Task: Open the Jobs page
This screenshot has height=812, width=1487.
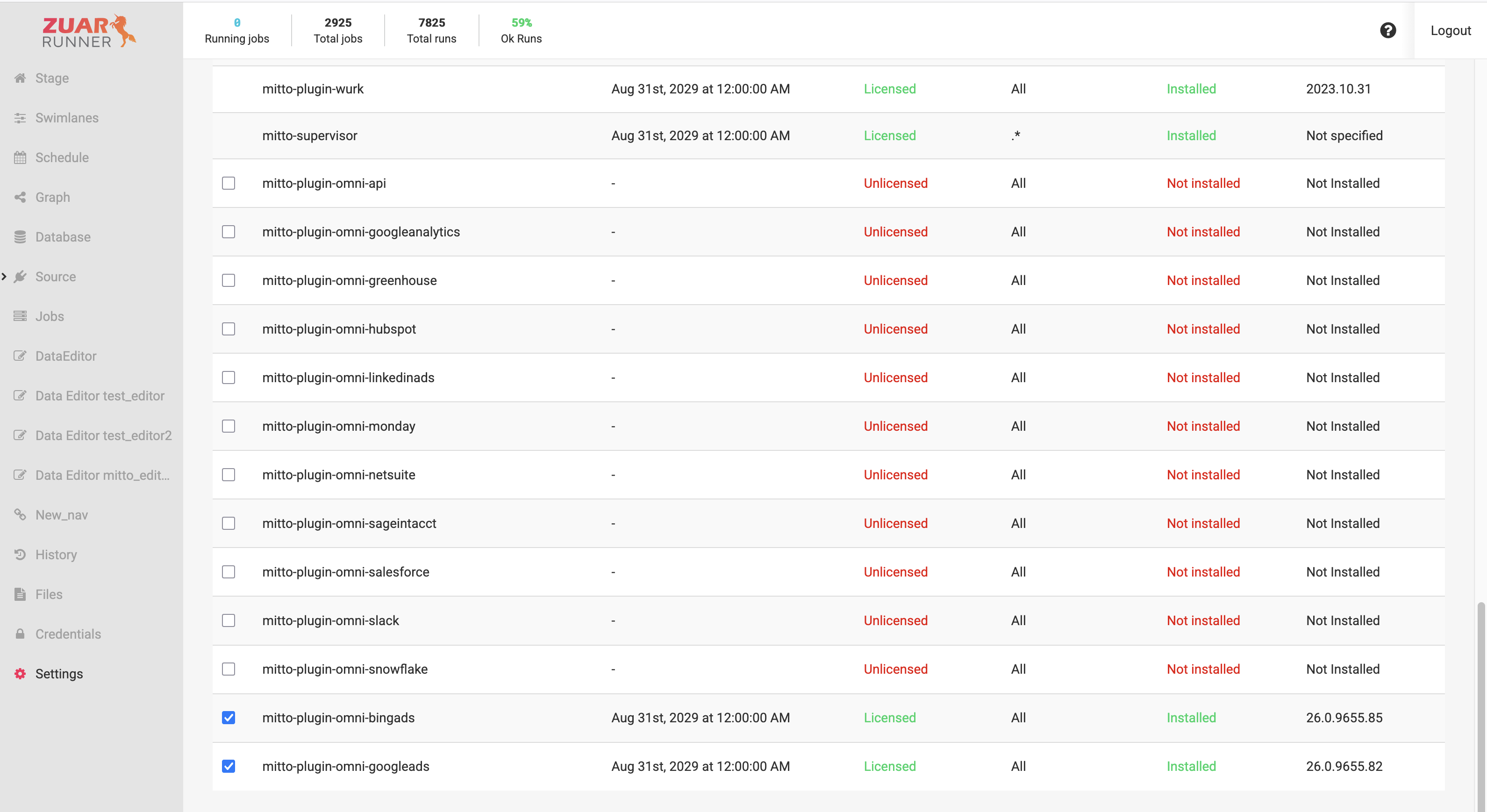Action: 50,316
